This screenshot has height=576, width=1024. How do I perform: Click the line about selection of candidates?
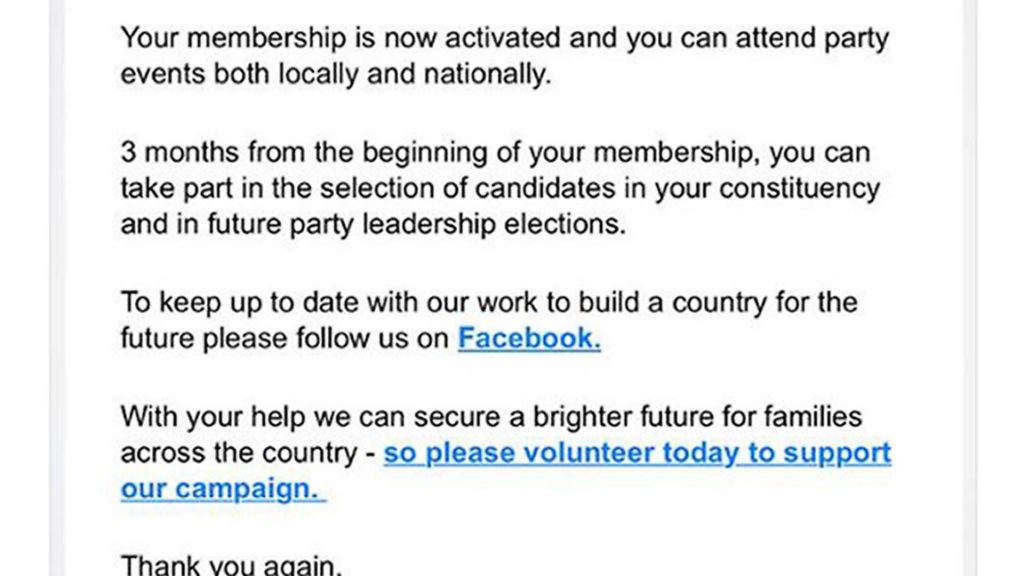pos(500,188)
